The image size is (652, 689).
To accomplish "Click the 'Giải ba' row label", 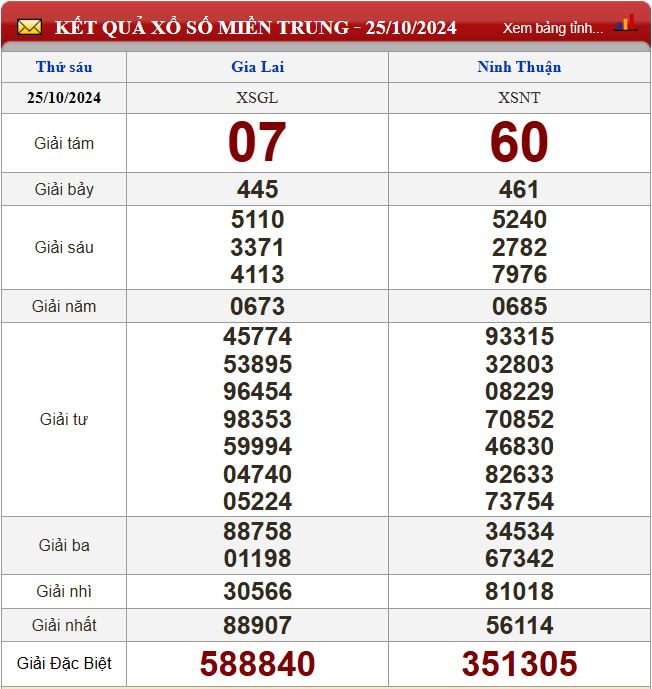I will click(64, 545).
